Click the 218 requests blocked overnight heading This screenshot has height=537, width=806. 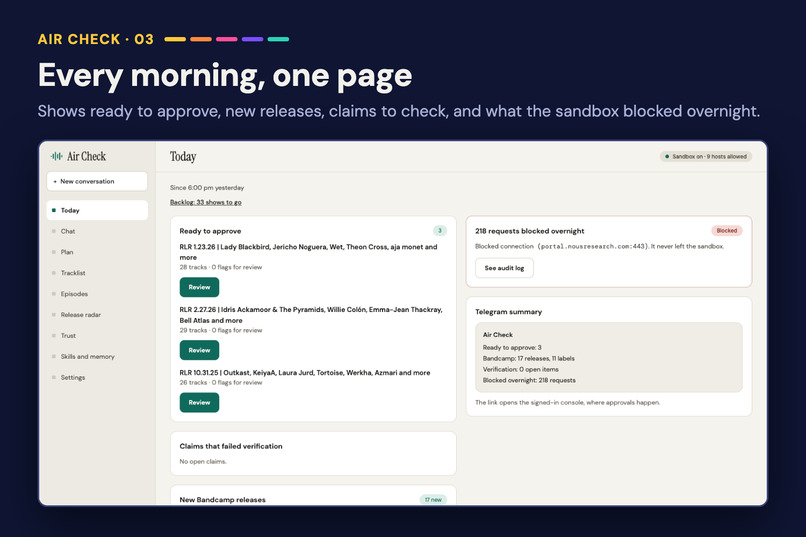(529, 231)
